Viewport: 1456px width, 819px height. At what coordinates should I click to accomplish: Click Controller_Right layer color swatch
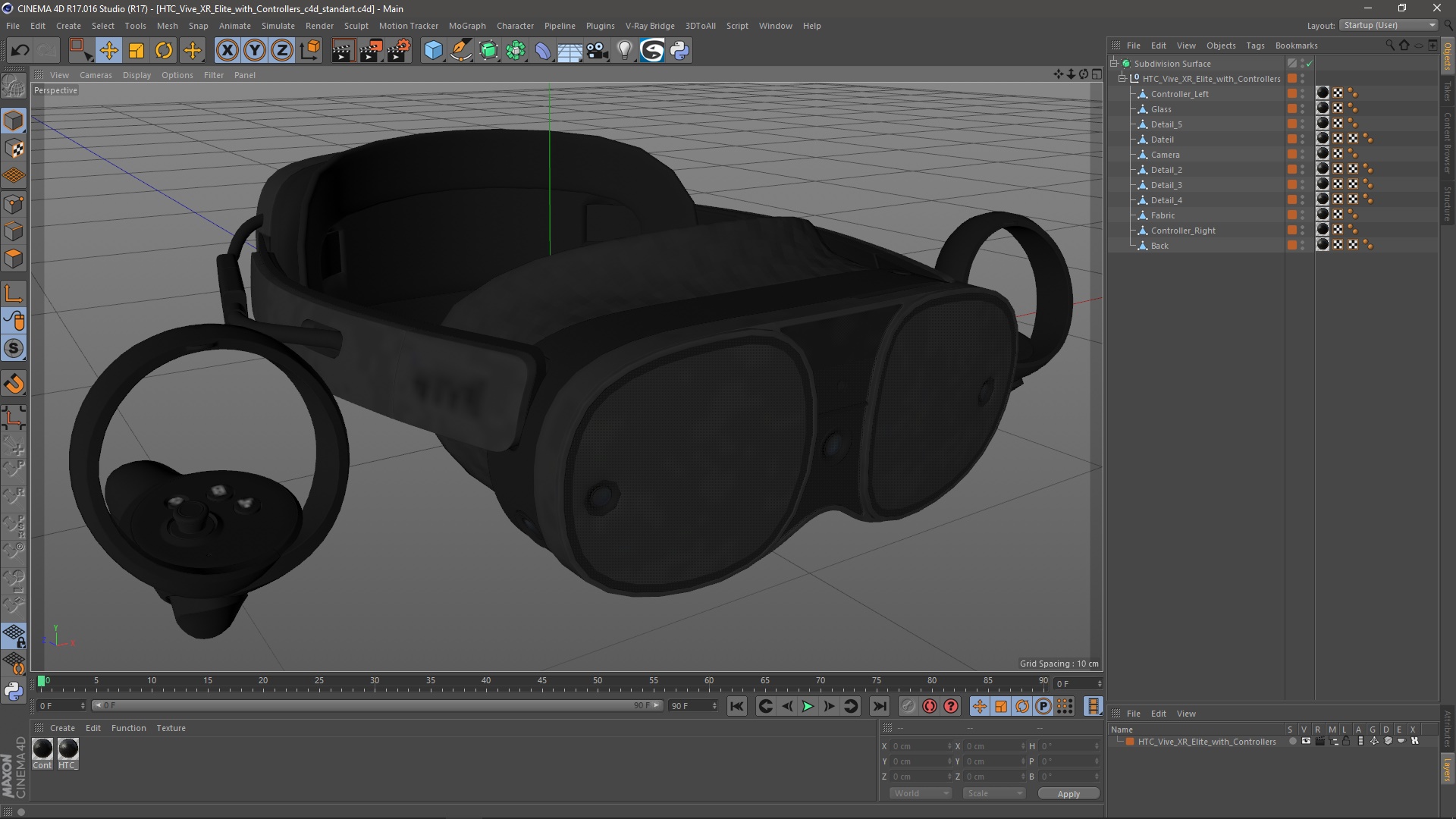[1292, 230]
